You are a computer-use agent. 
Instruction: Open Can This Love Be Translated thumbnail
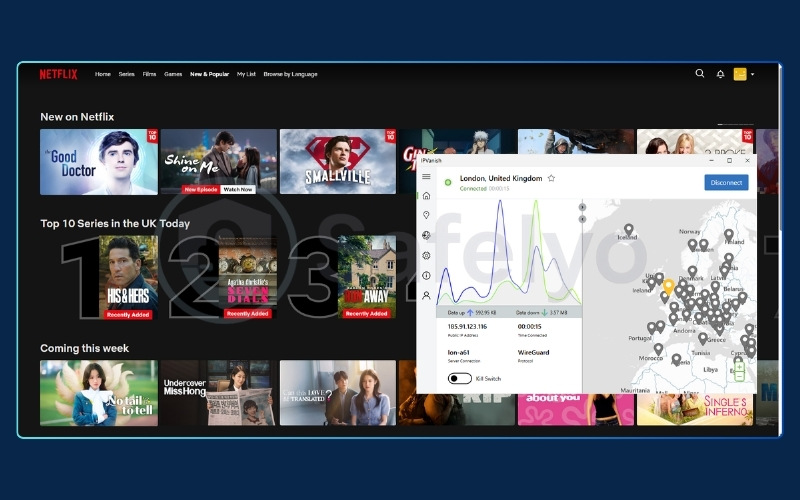tap(338, 393)
